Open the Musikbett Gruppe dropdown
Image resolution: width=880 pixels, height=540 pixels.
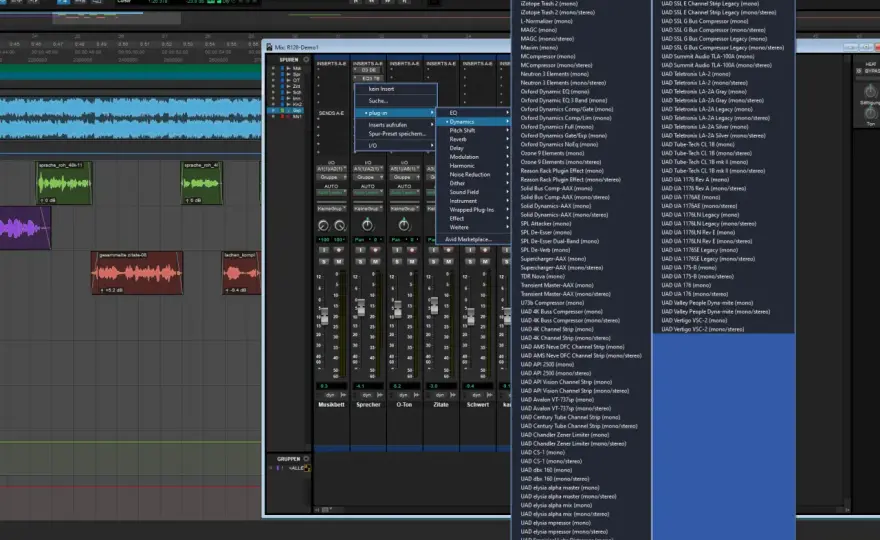[x=332, y=177]
